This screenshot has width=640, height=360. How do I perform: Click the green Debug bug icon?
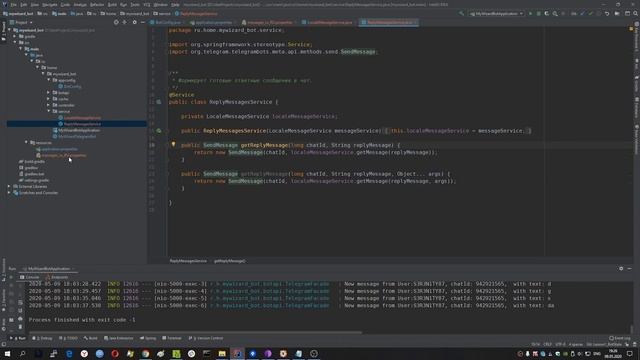538,13
